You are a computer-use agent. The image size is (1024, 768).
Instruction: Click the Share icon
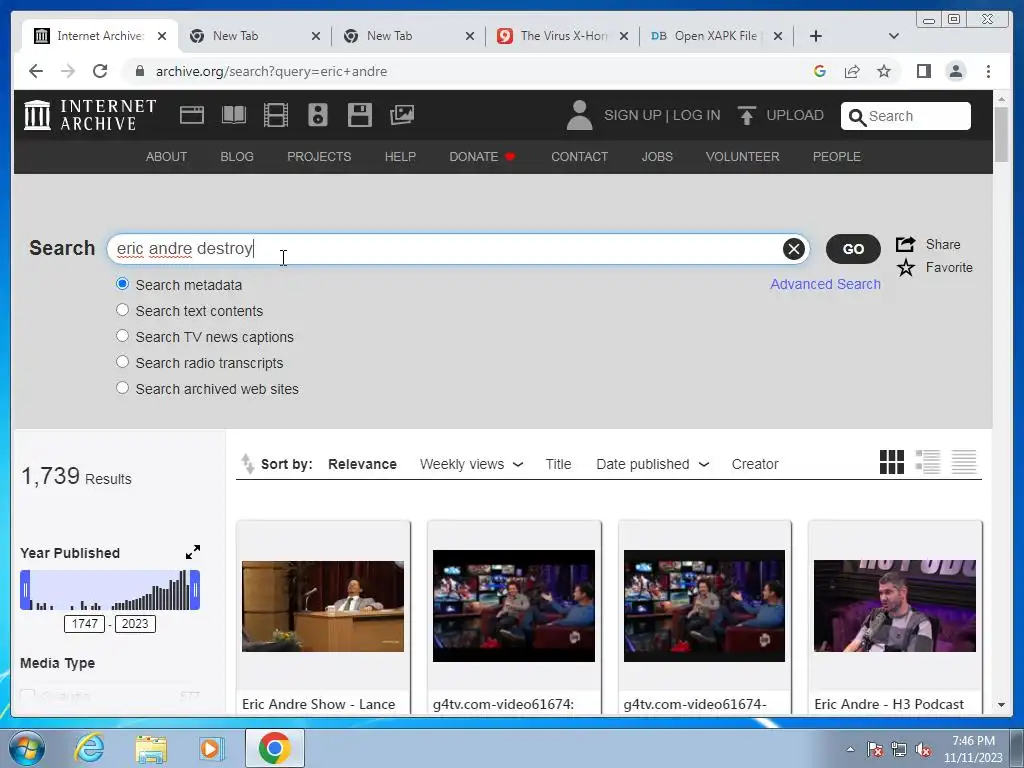(905, 244)
